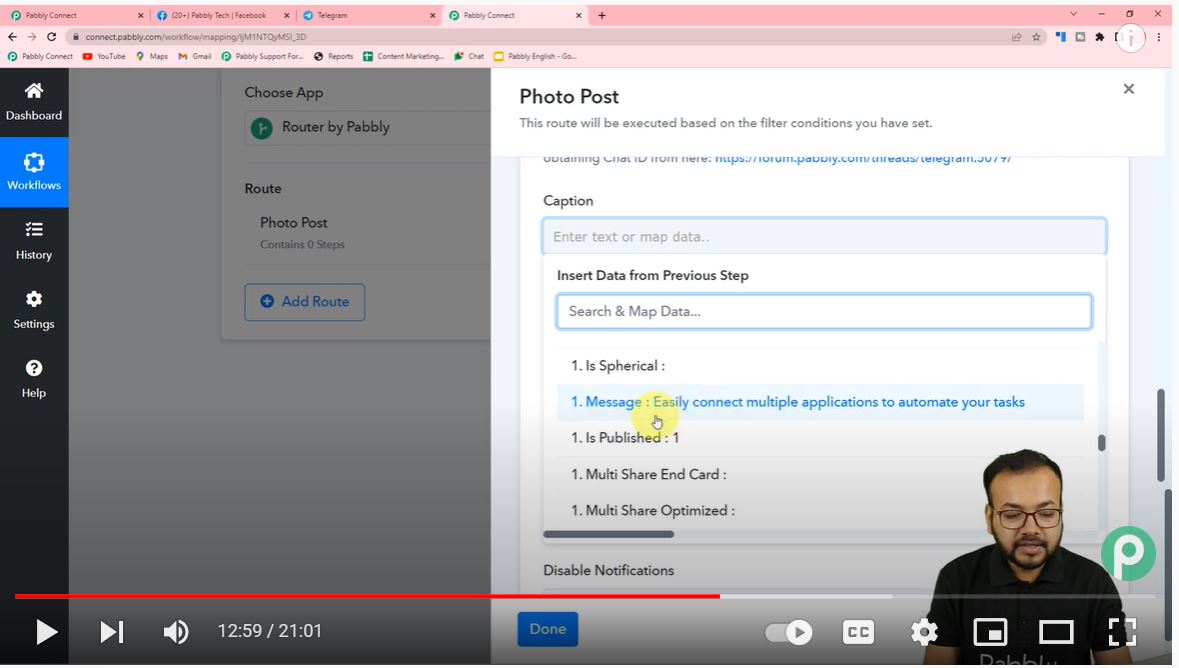Open the Chat bookmark
This screenshot has width=1179, height=668.
(469, 56)
